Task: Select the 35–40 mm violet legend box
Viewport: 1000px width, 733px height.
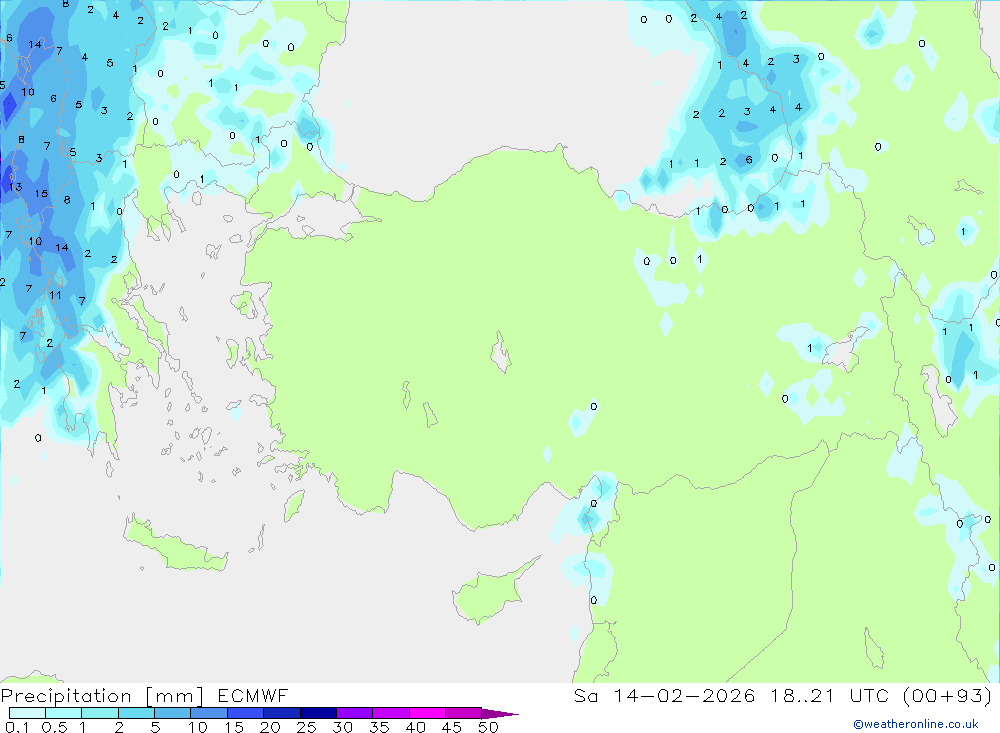Action: [x=391, y=713]
